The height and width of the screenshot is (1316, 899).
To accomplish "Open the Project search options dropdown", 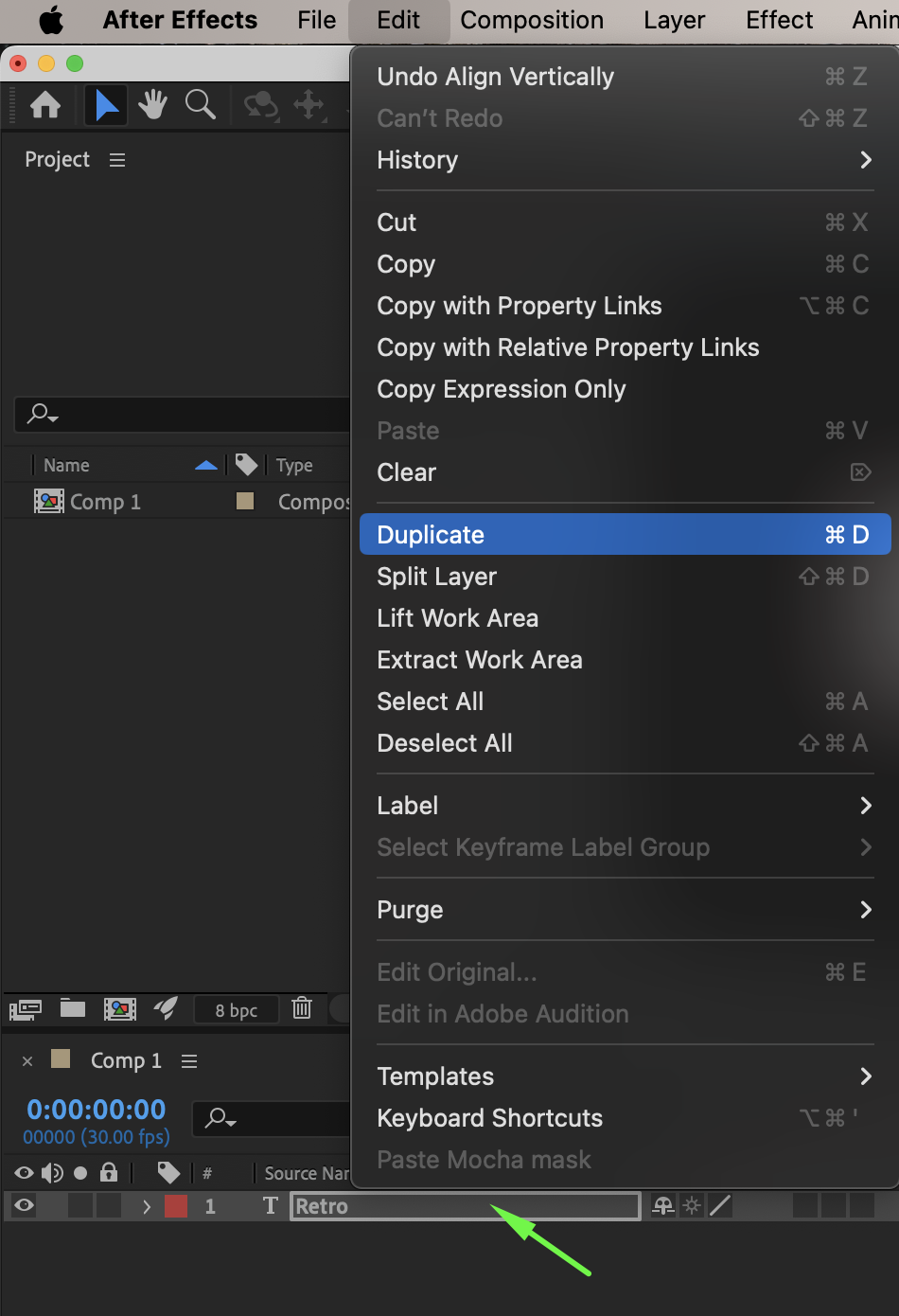I will [43, 414].
